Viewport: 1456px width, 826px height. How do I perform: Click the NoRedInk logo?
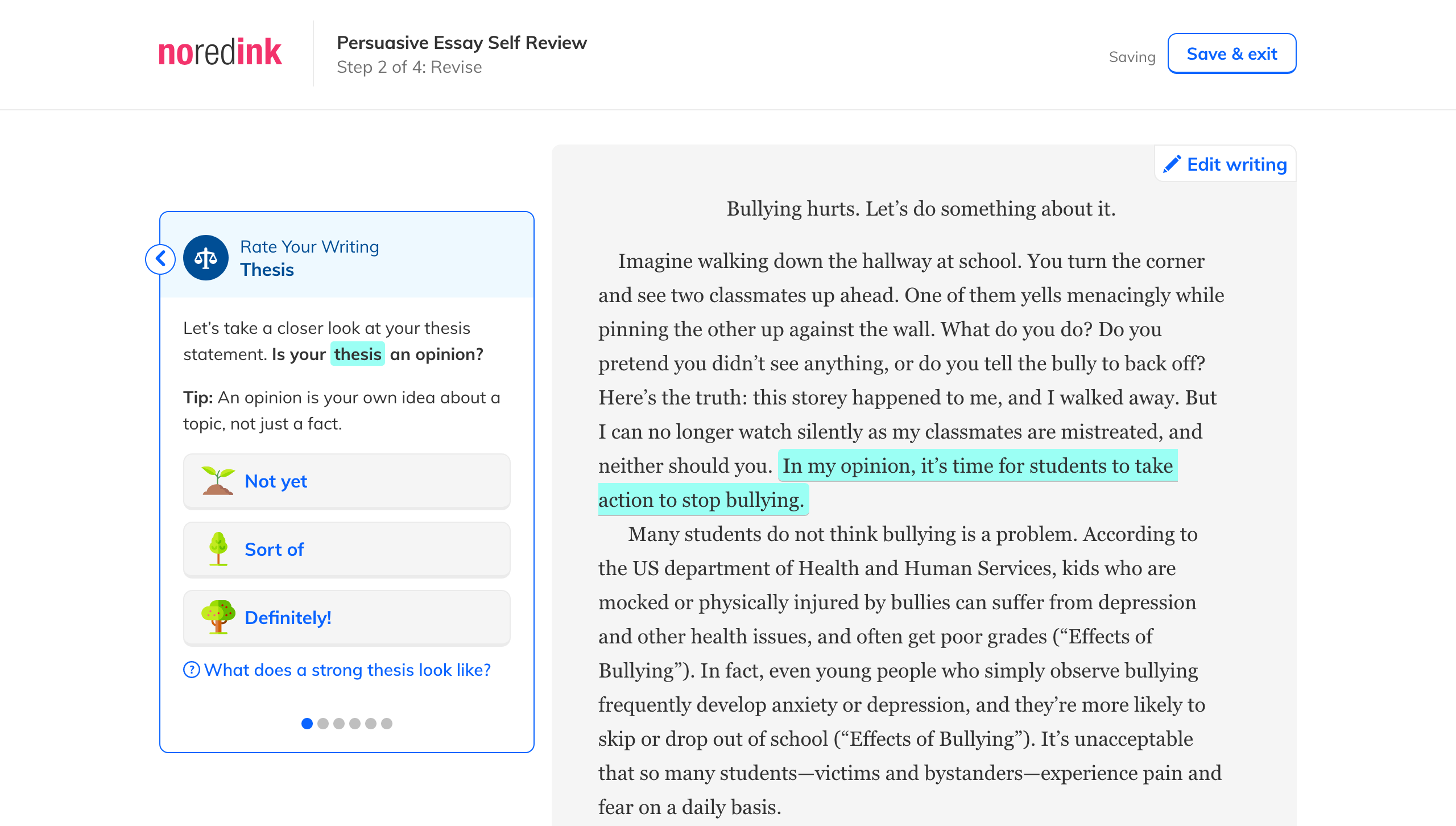220,53
